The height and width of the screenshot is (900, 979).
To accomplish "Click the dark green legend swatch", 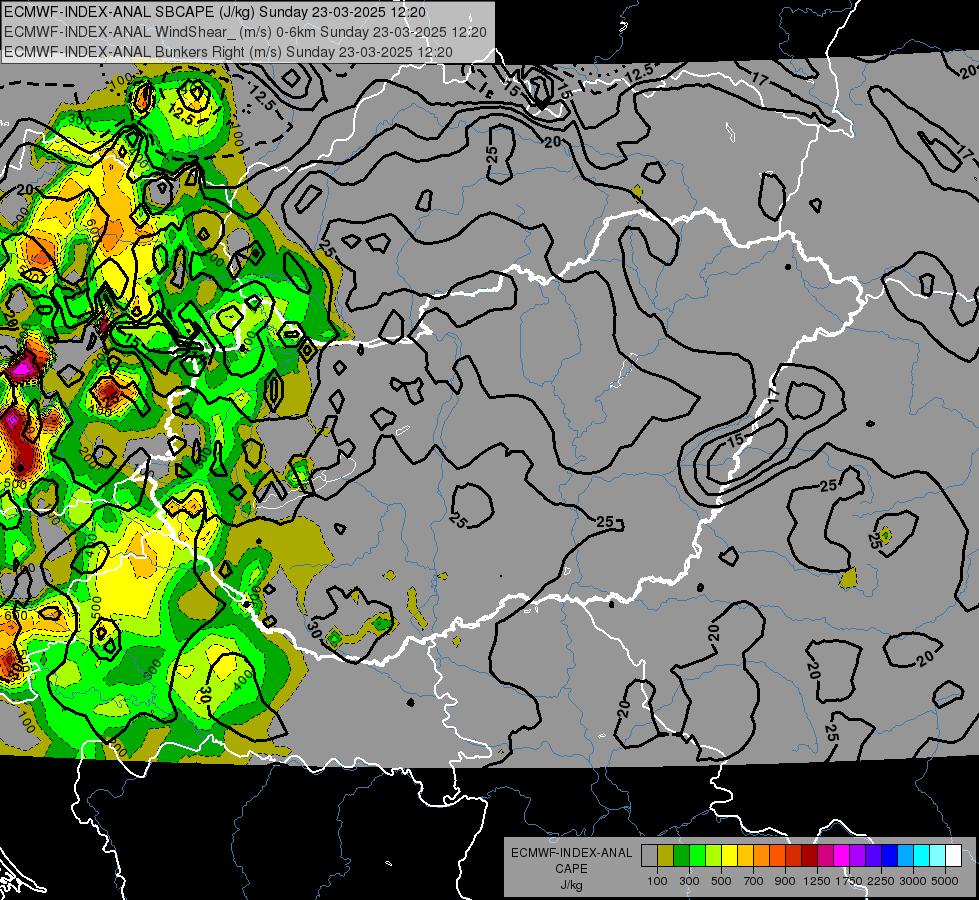I will tap(681, 855).
